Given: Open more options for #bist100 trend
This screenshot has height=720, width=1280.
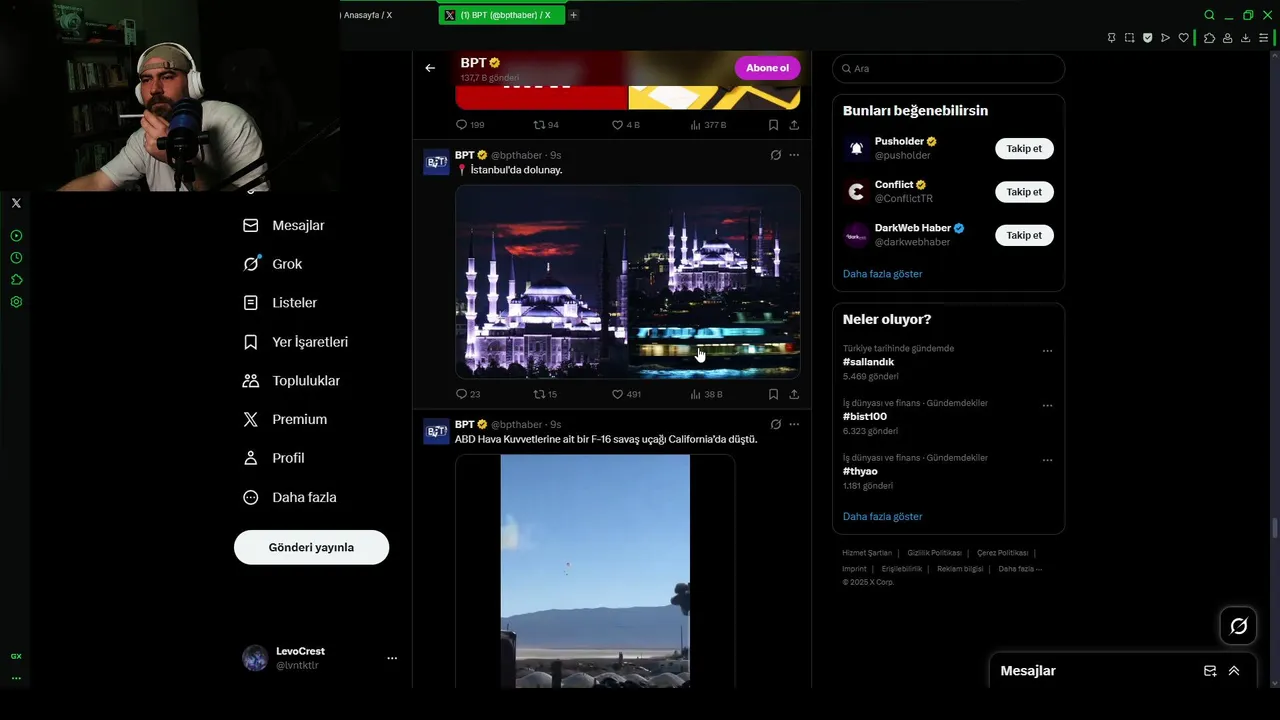Looking at the screenshot, I should [x=1047, y=406].
